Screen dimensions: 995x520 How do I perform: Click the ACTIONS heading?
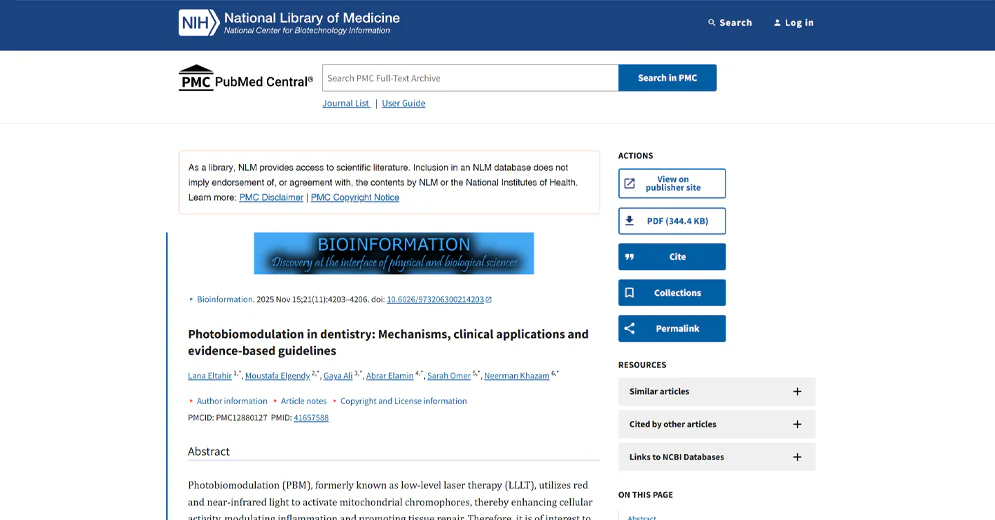tap(635, 156)
